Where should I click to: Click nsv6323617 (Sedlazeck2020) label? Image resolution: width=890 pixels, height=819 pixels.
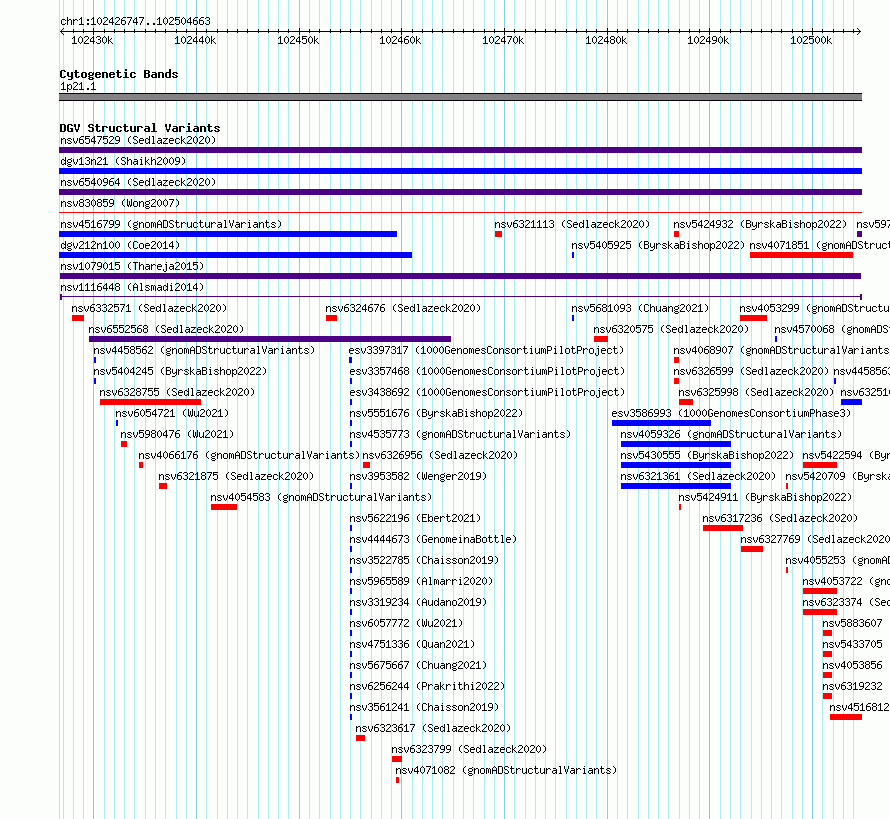pos(433,728)
